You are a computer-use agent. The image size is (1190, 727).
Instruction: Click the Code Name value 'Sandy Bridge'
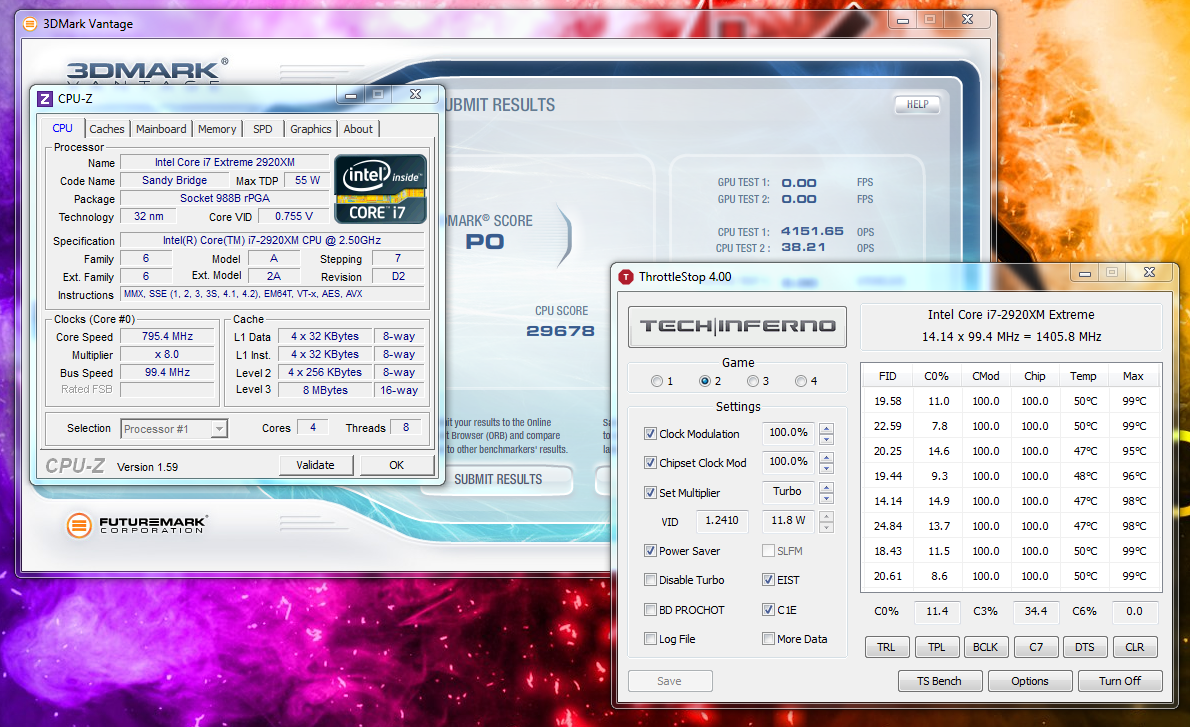[175, 181]
